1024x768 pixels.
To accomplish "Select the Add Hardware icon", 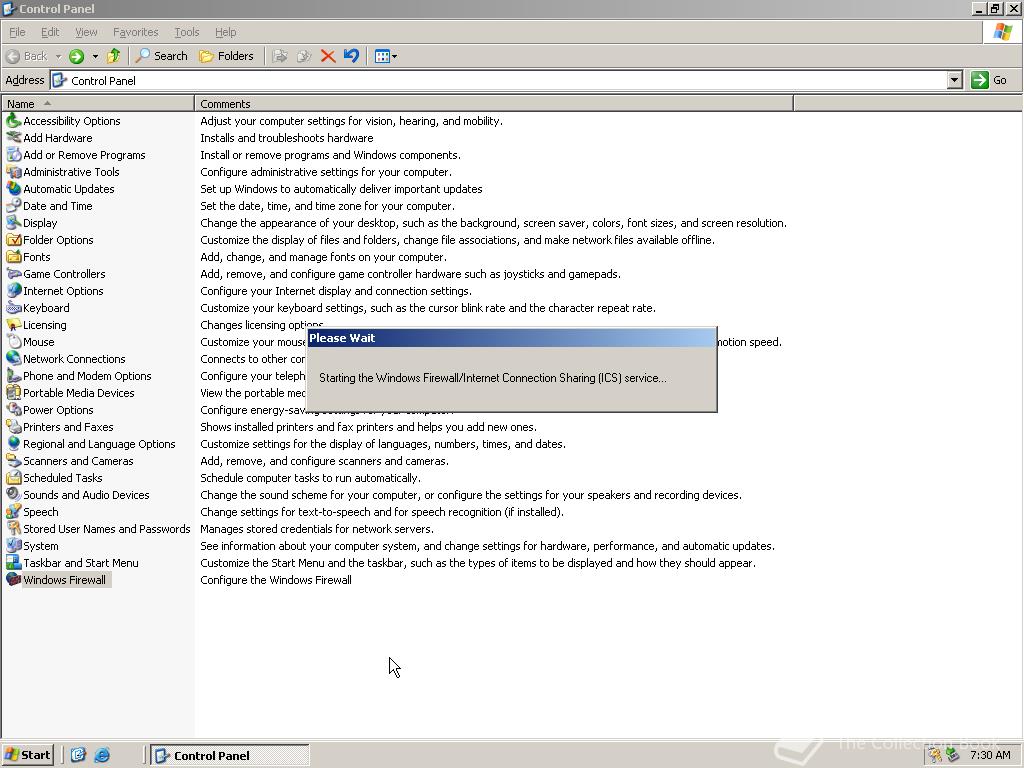I will pyautogui.click(x=13, y=138).
